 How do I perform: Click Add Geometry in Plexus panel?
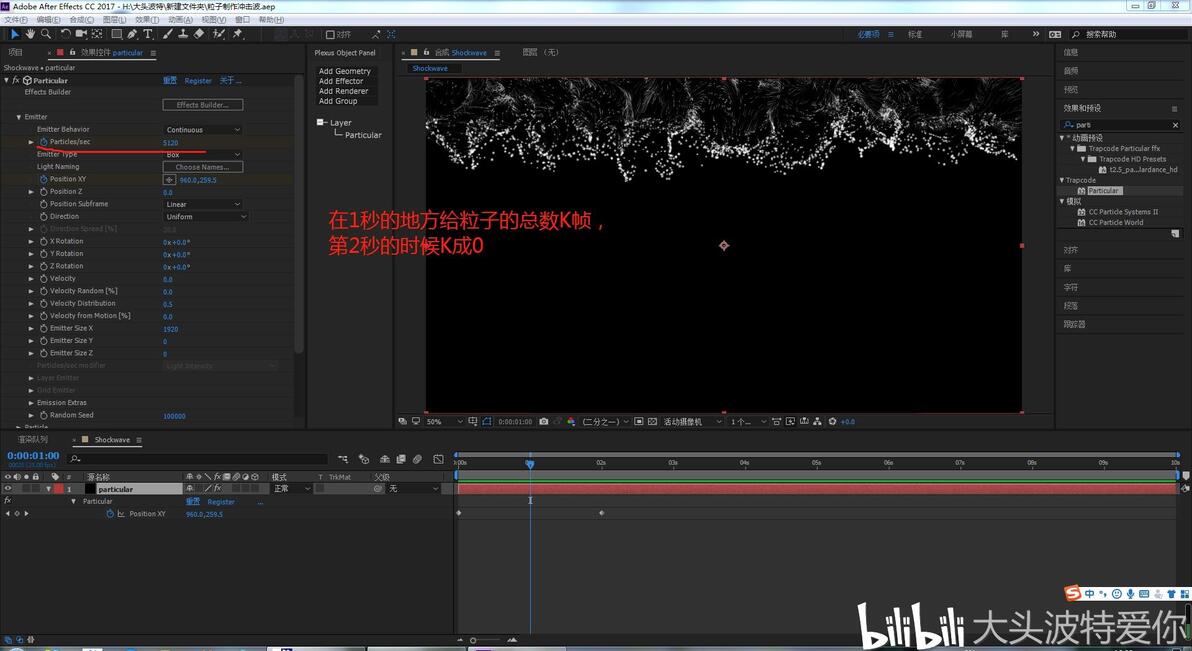(344, 71)
